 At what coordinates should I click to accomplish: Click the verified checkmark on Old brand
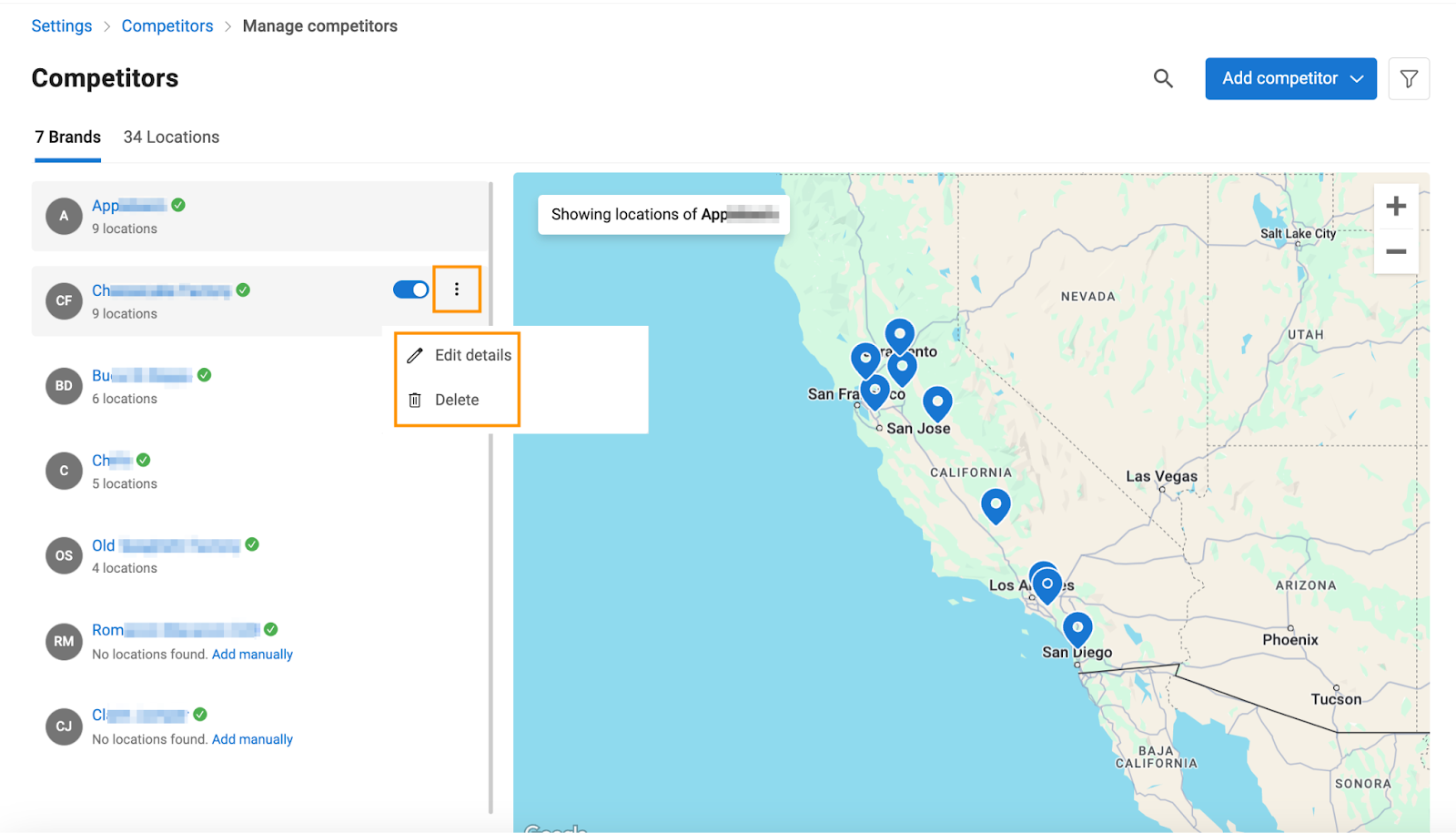click(x=252, y=544)
